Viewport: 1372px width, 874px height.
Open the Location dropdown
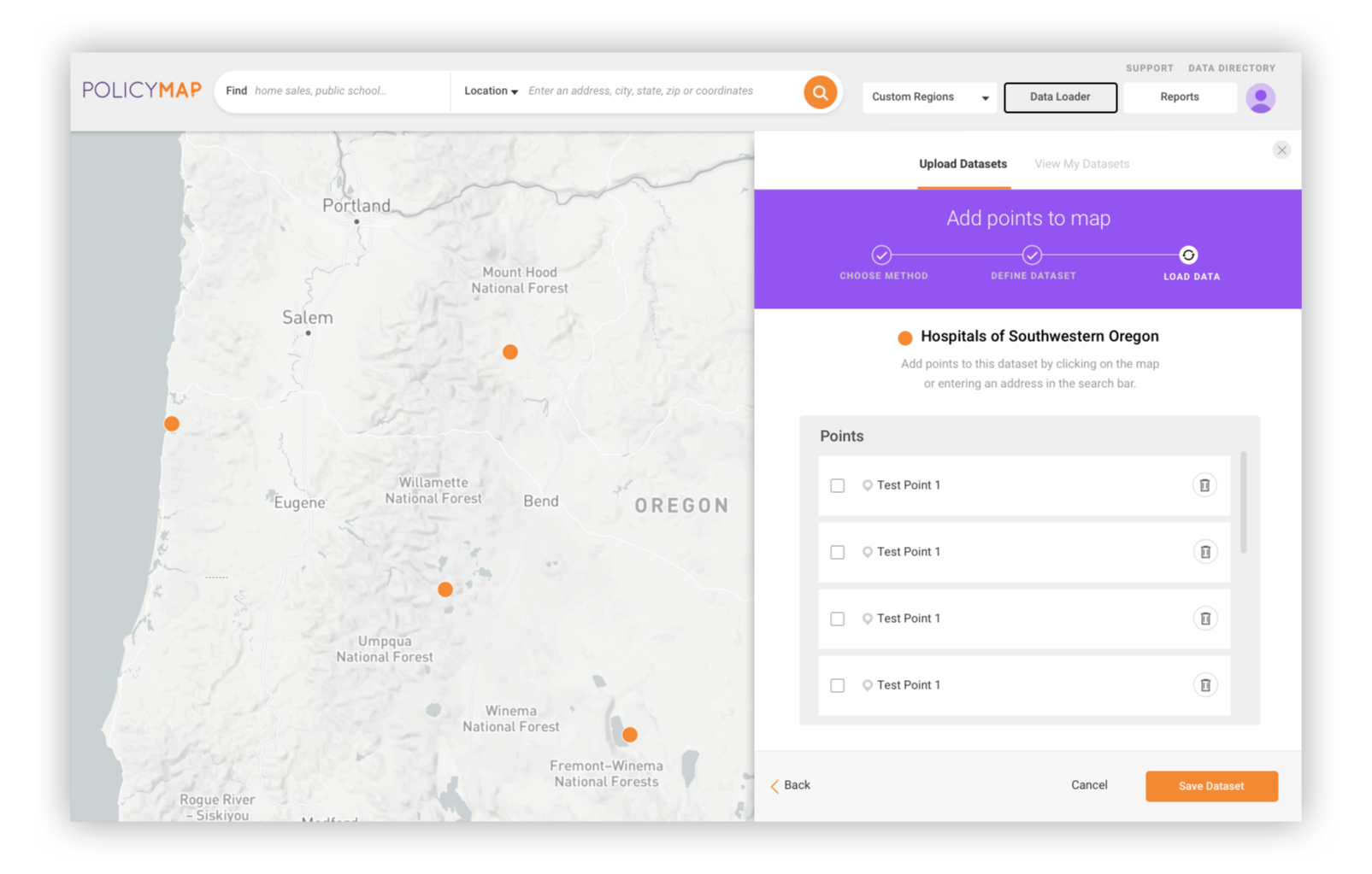491,91
